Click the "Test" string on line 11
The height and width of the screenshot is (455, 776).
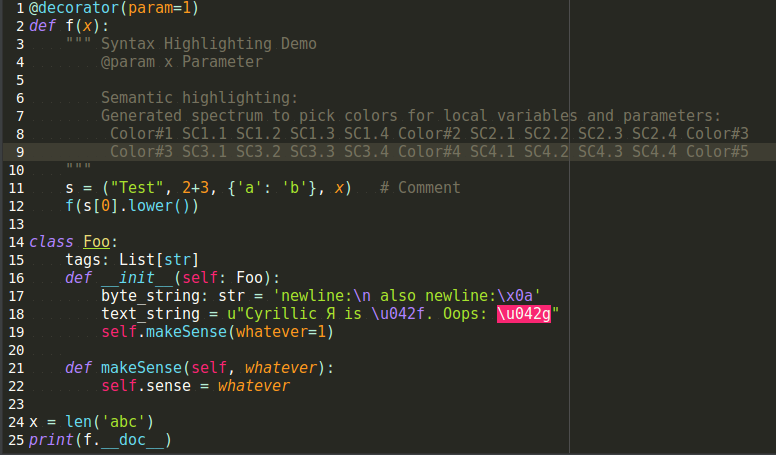[x=137, y=188]
